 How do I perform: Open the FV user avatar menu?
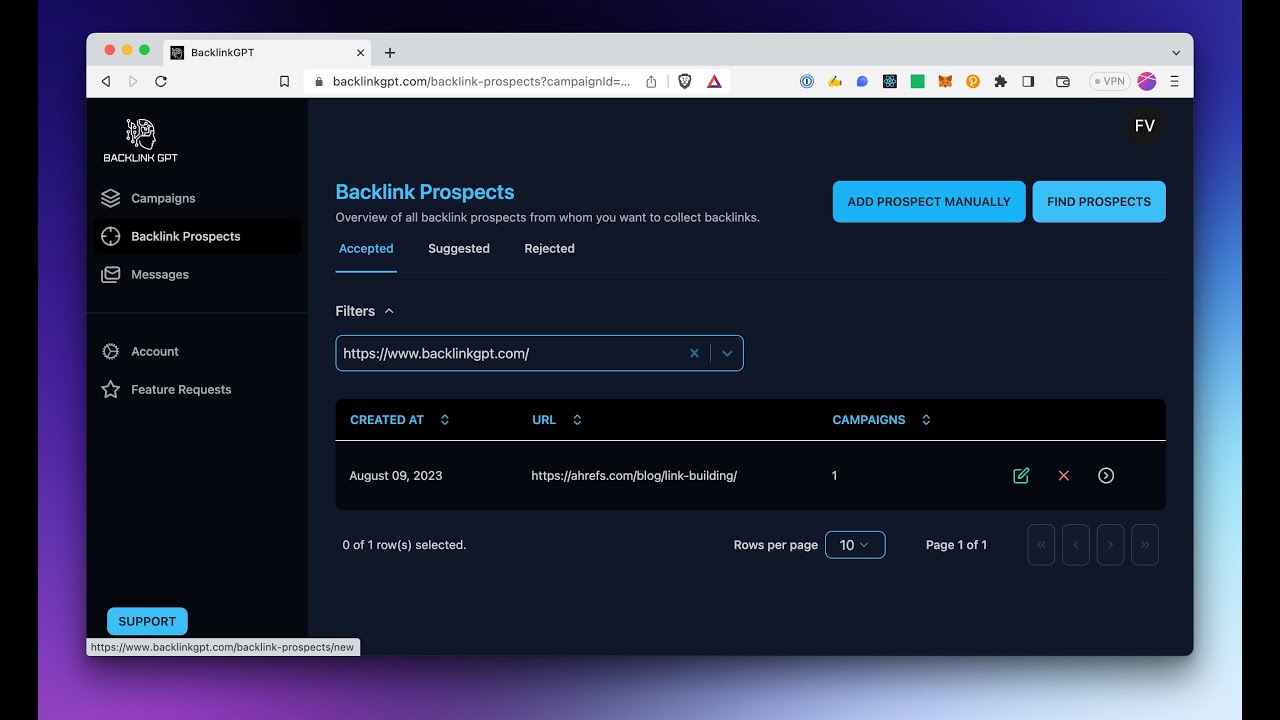pos(1145,126)
